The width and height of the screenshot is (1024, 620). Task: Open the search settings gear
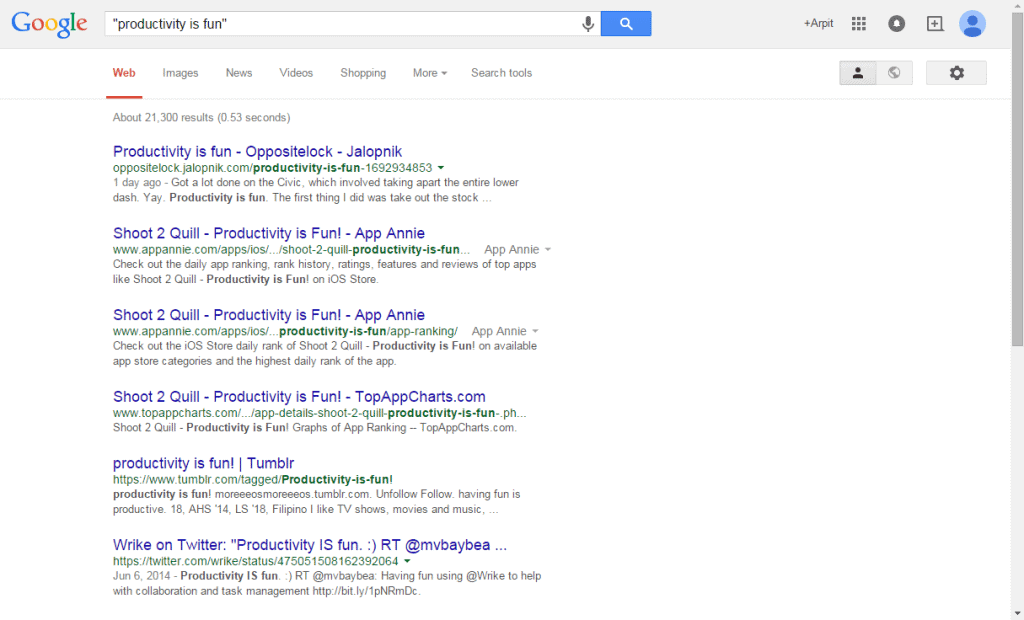[956, 72]
